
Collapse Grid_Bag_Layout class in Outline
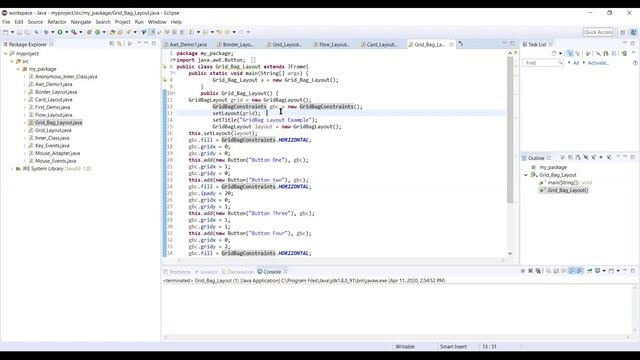(526, 175)
